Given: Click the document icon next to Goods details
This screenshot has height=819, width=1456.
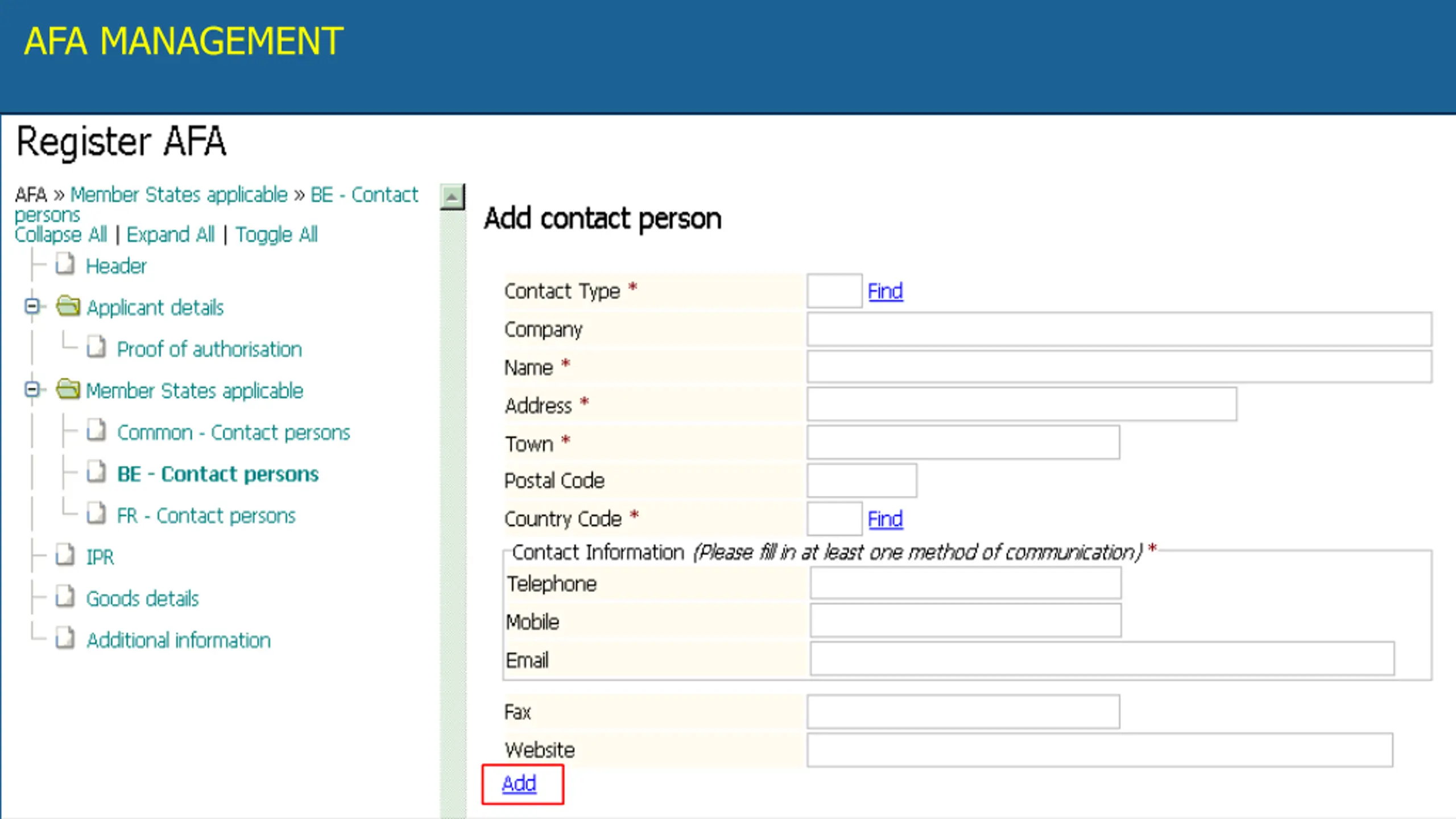Looking at the screenshot, I should [x=65, y=597].
